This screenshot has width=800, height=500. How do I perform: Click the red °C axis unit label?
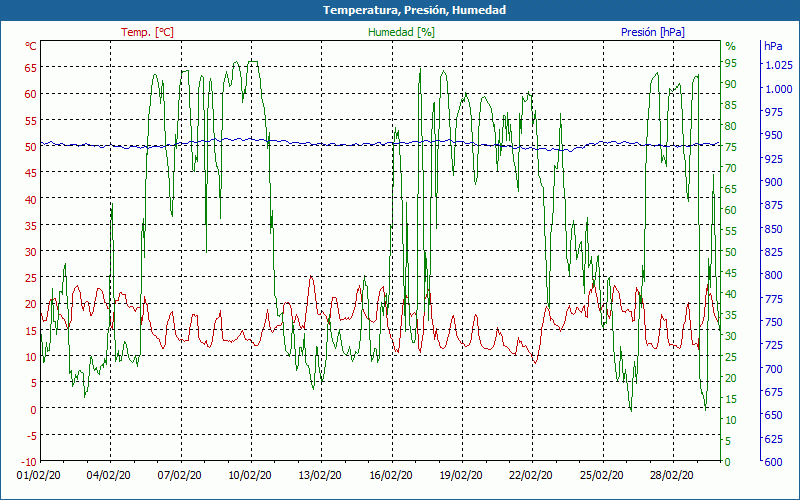click(x=31, y=46)
